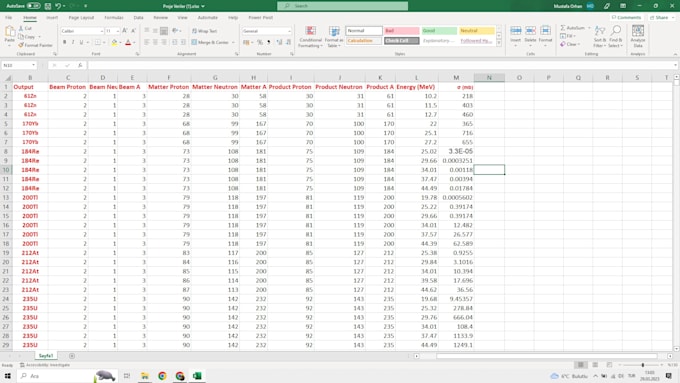This screenshot has width=680, height=383.
Task: Apply the Neutral cell style
Action: 477,31
